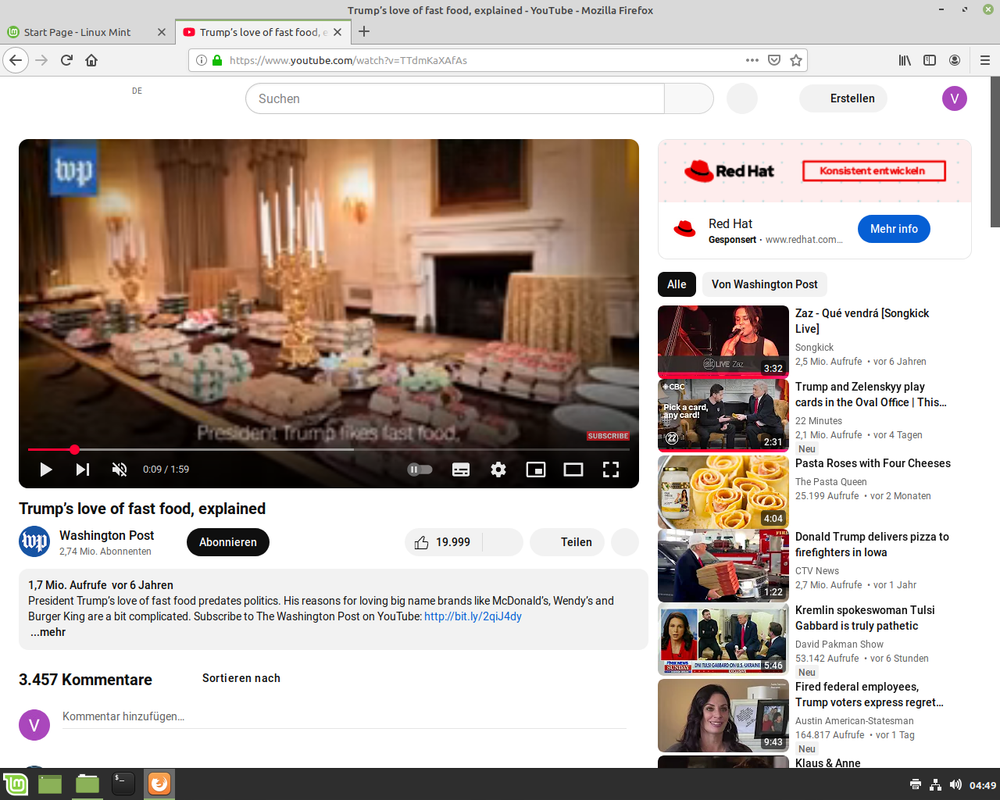The height and width of the screenshot is (800, 1000).
Task: Subscribe with Abonnieren button
Action: point(228,542)
